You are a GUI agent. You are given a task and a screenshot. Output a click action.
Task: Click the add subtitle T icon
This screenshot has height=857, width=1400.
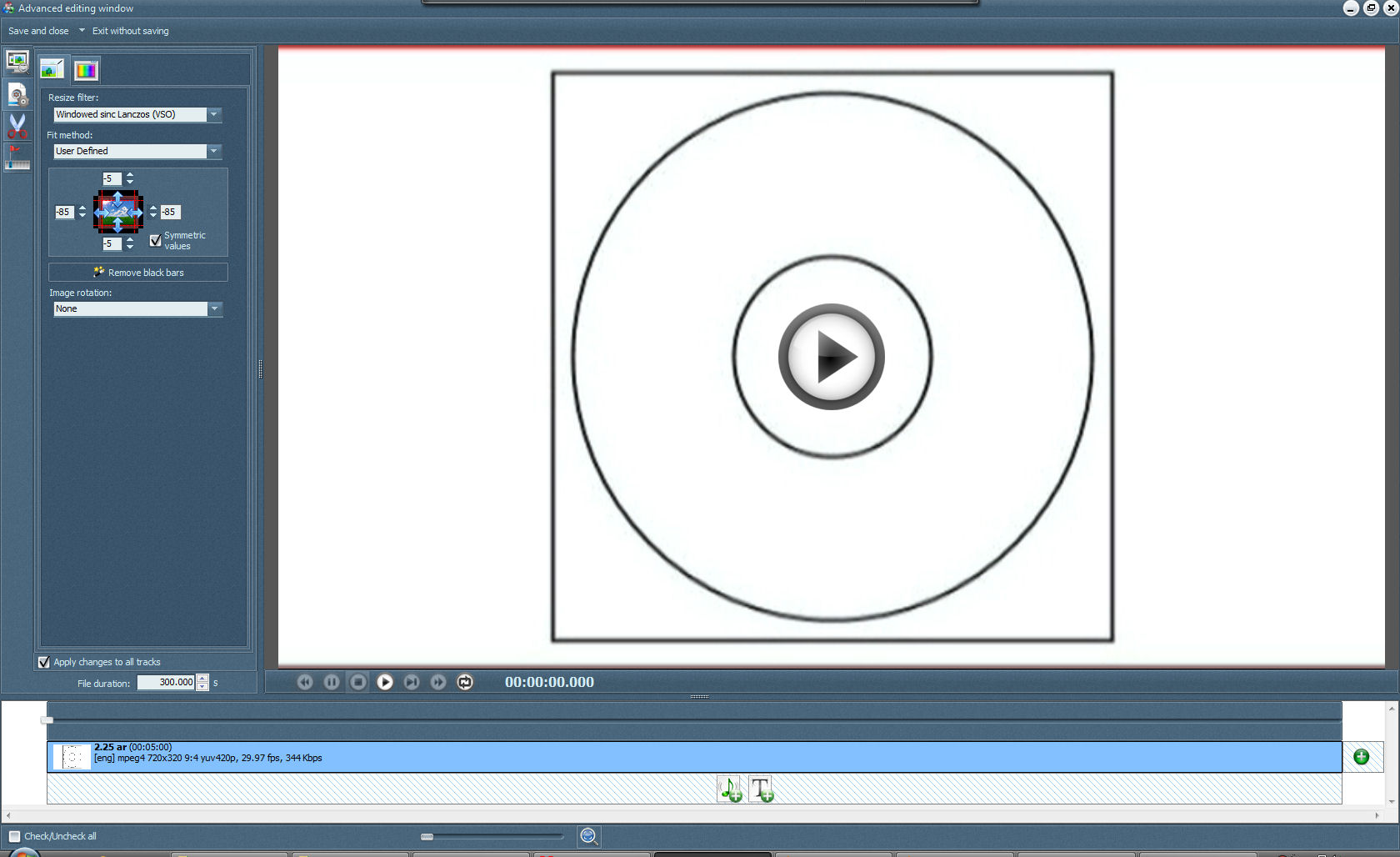coord(762,789)
